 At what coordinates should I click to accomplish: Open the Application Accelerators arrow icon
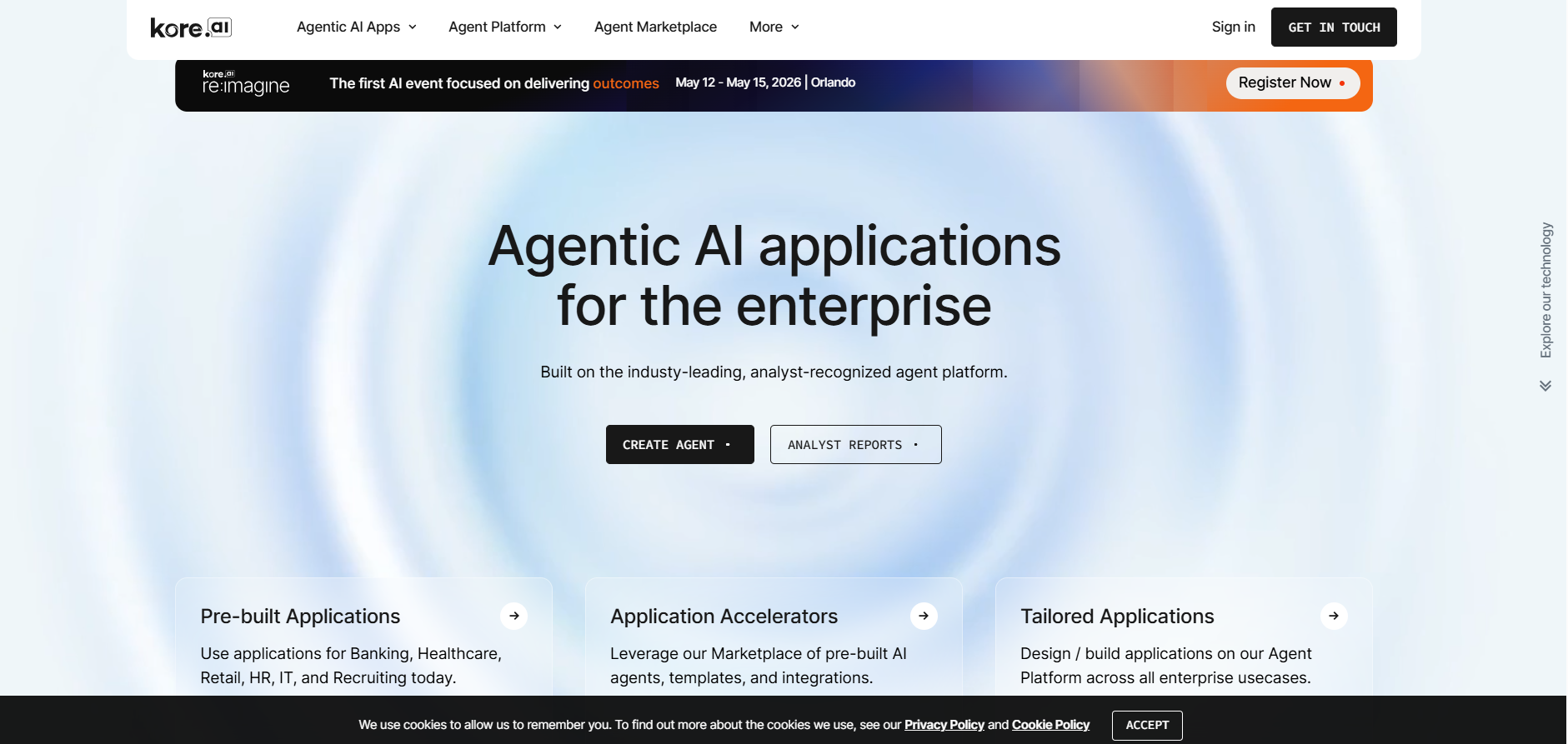point(924,616)
